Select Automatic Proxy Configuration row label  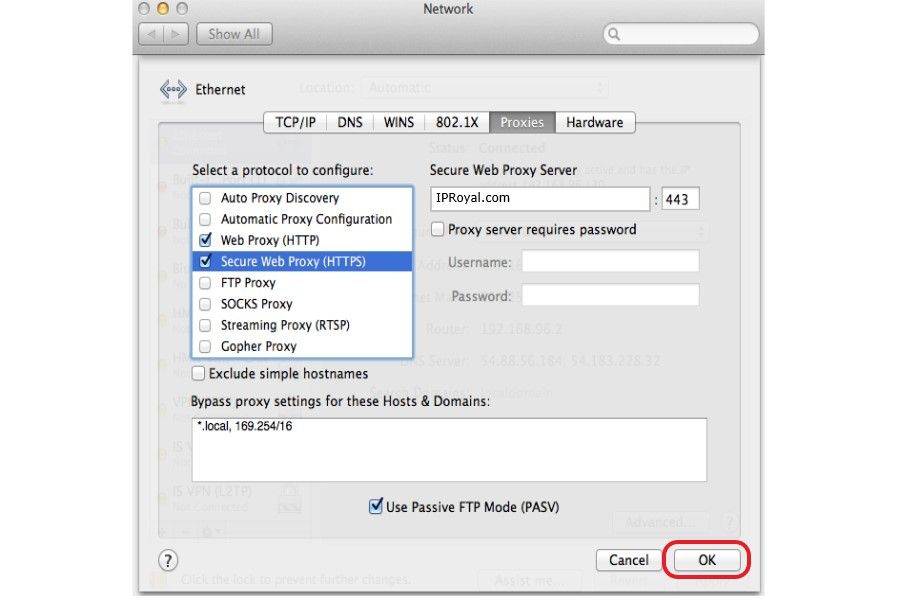click(307, 219)
